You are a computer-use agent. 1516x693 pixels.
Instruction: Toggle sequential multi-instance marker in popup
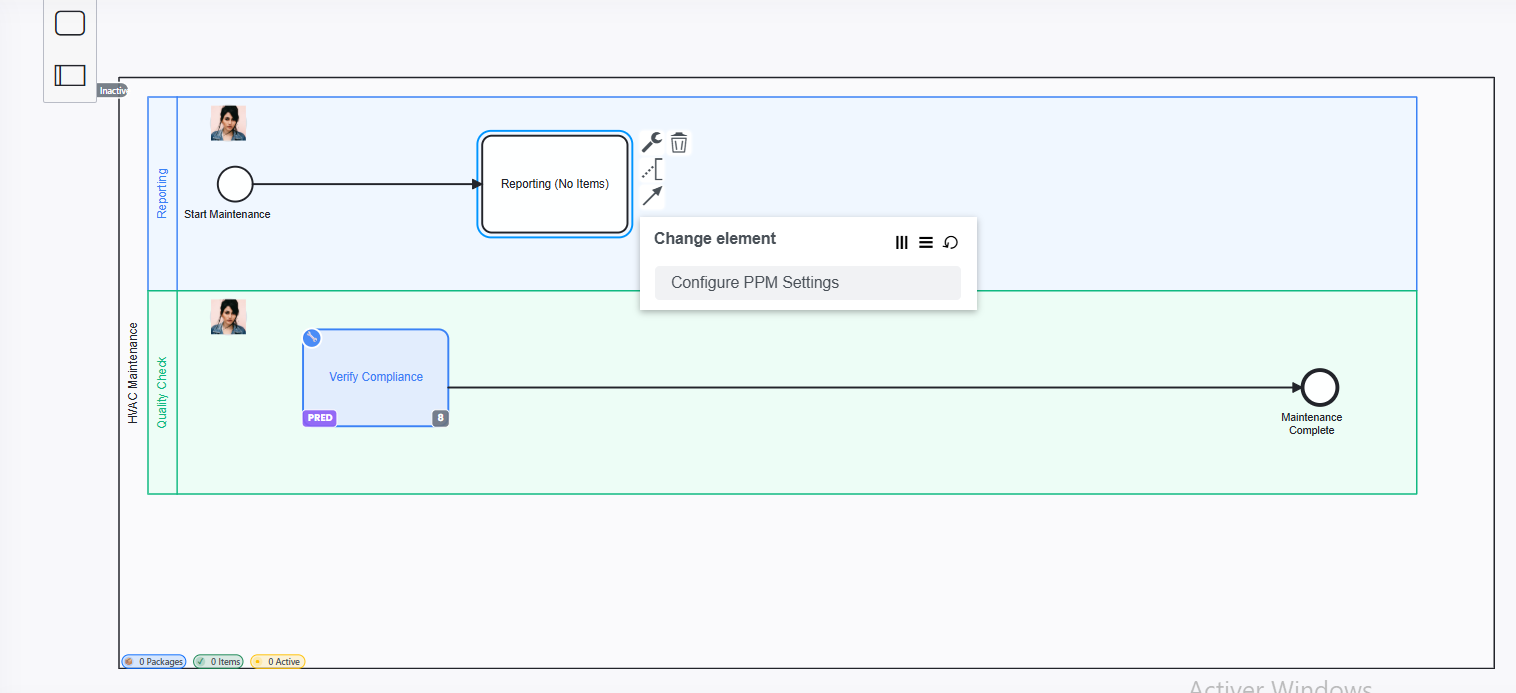tap(926, 242)
